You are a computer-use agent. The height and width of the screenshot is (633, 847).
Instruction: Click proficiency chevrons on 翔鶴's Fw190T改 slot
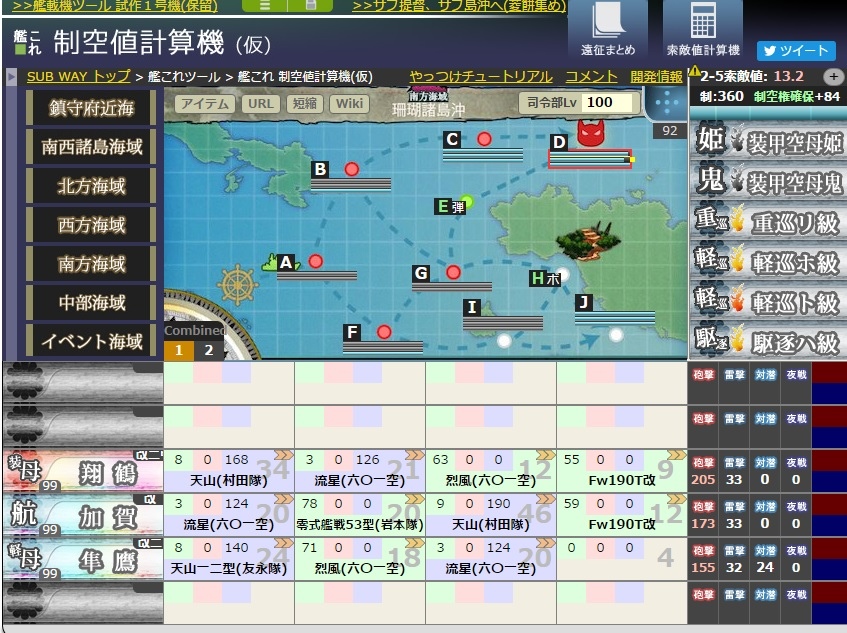pyautogui.click(x=677, y=455)
